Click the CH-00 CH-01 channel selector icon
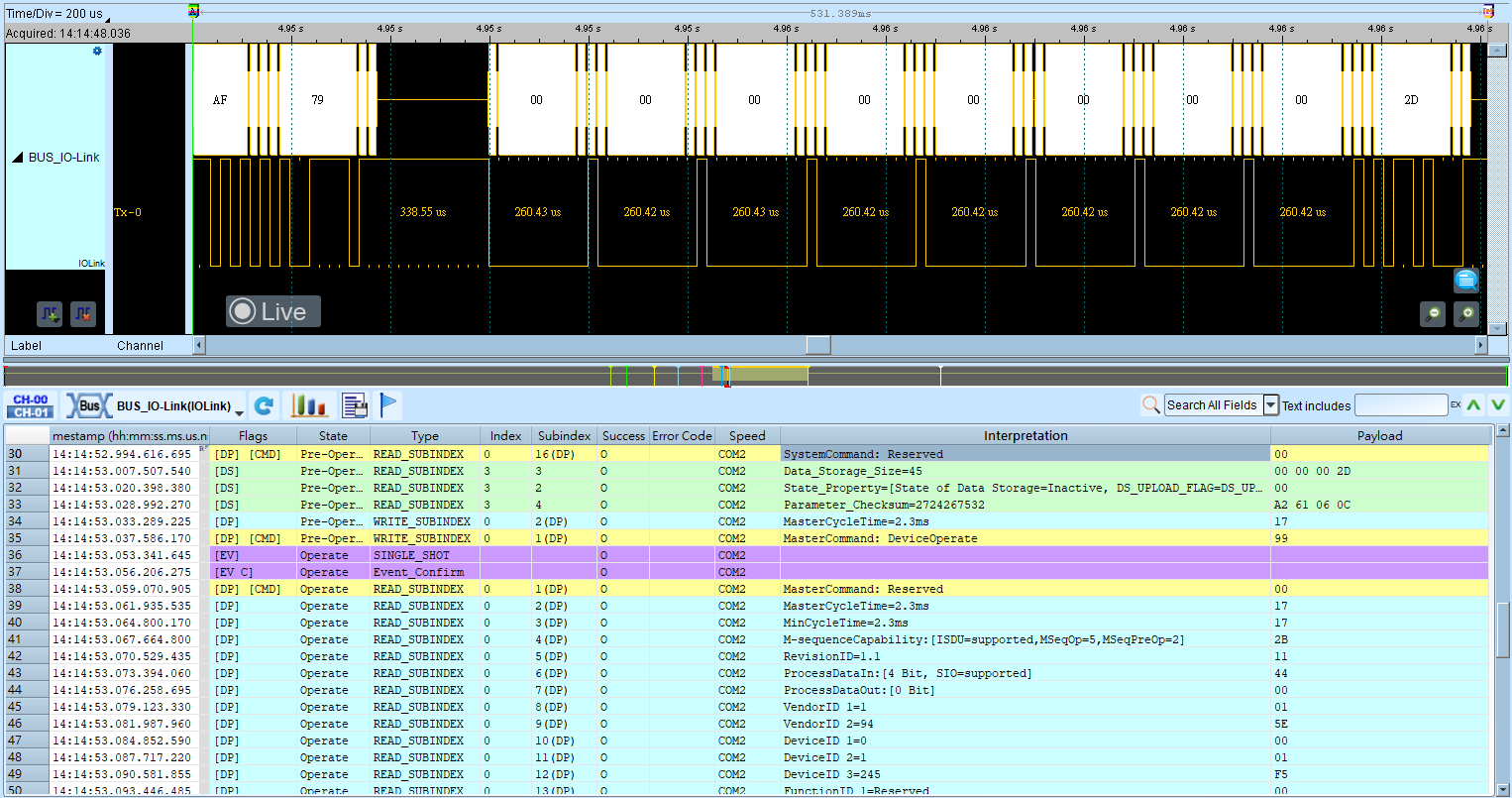This screenshot has width=1512, height=798. coord(31,405)
